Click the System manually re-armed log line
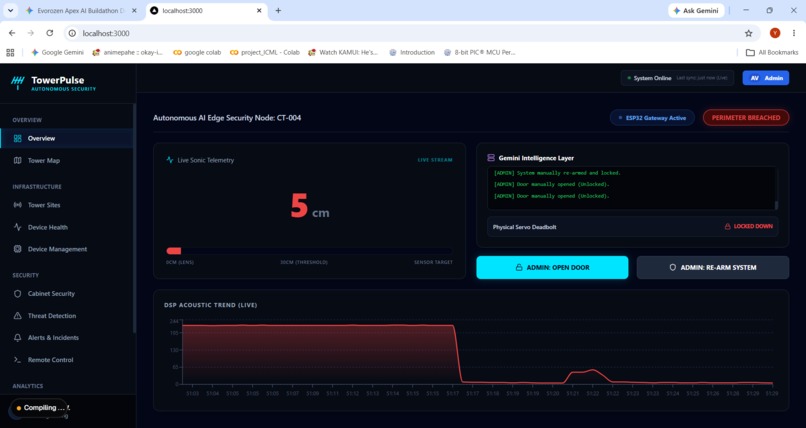 click(x=557, y=173)
